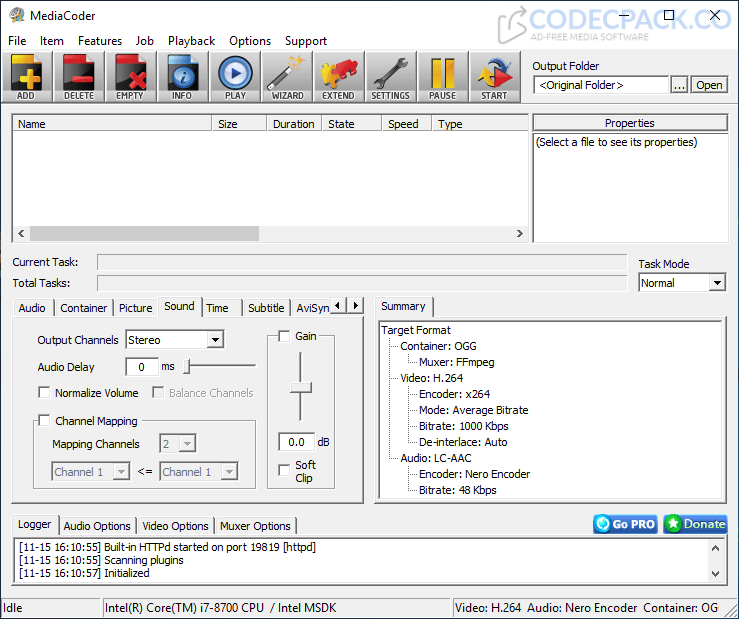Click the Audio Delay ms input field
Image resolution: width=739 pixels, height=619 pixels.
coord(141,367)
